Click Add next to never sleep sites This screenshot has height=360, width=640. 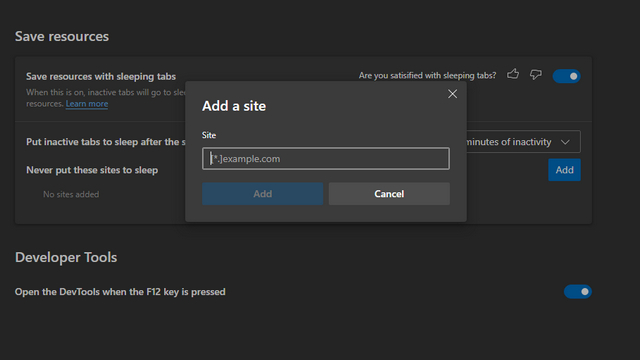[x=564, y=170]
